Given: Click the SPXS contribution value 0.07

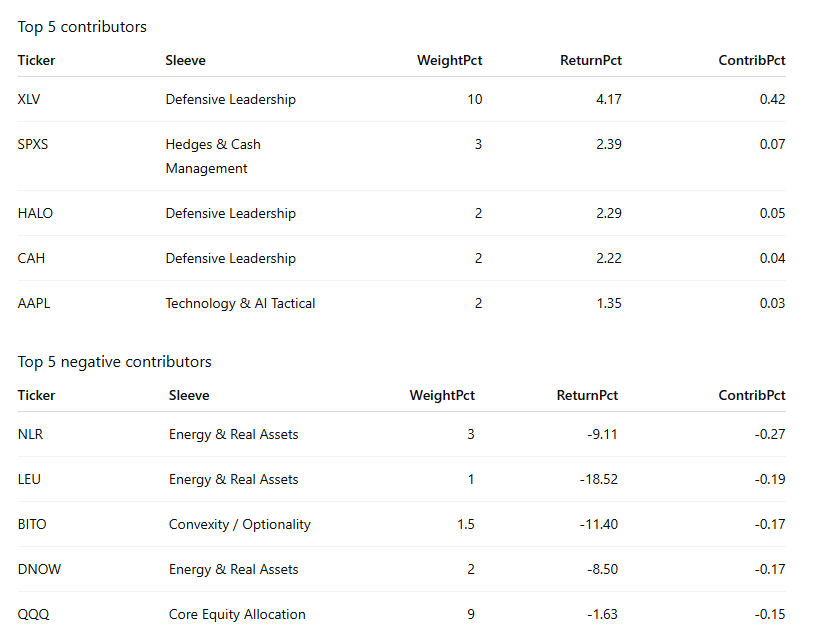Looking at the screenshot, I should (772, 144).
